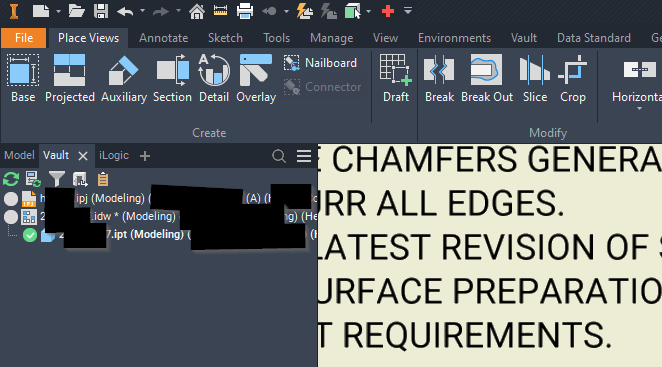Open the new file type dropdown arrow

[58, 11]
